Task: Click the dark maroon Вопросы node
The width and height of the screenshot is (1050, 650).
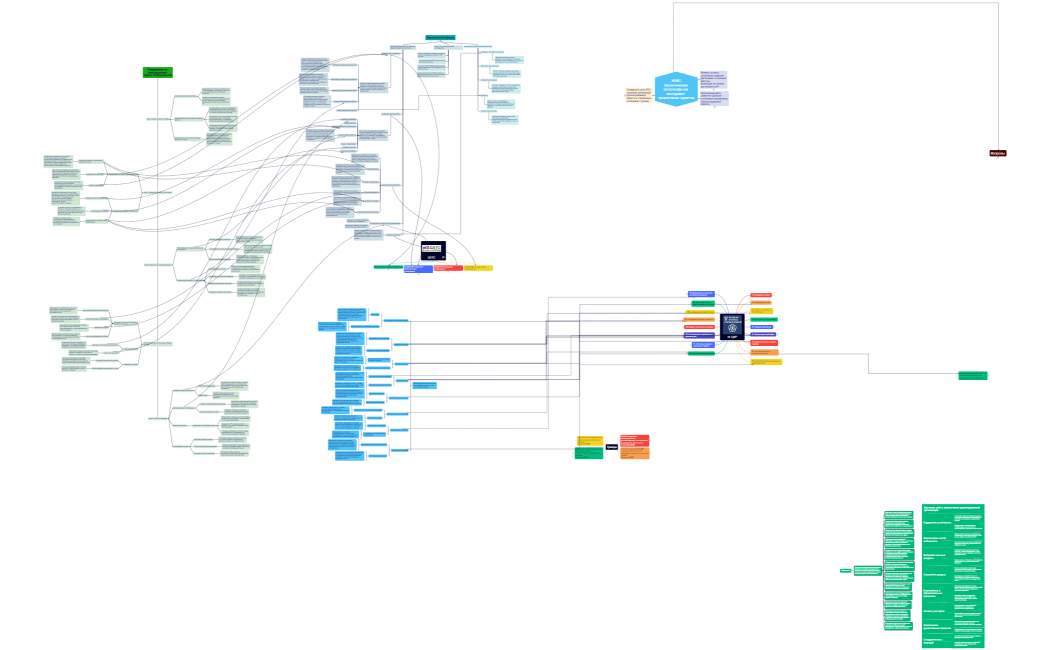Action: [x=997, y=153]
